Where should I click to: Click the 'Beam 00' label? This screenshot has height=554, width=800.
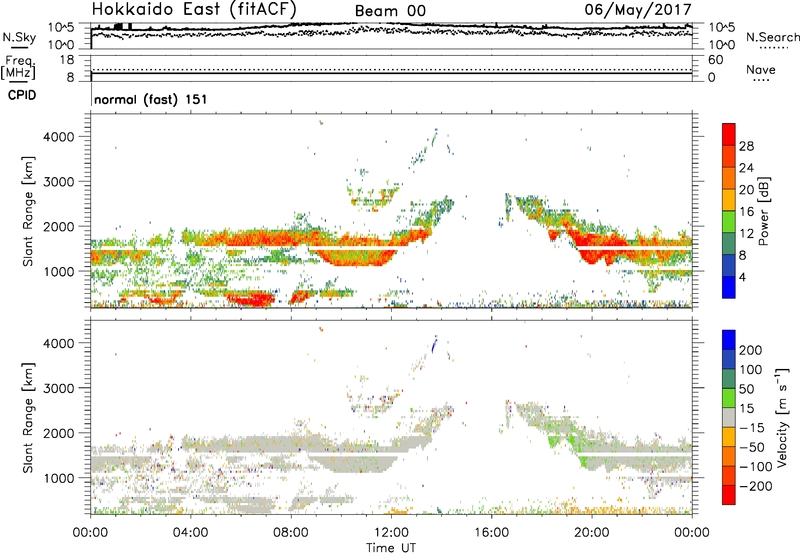[x=390, y=11]
